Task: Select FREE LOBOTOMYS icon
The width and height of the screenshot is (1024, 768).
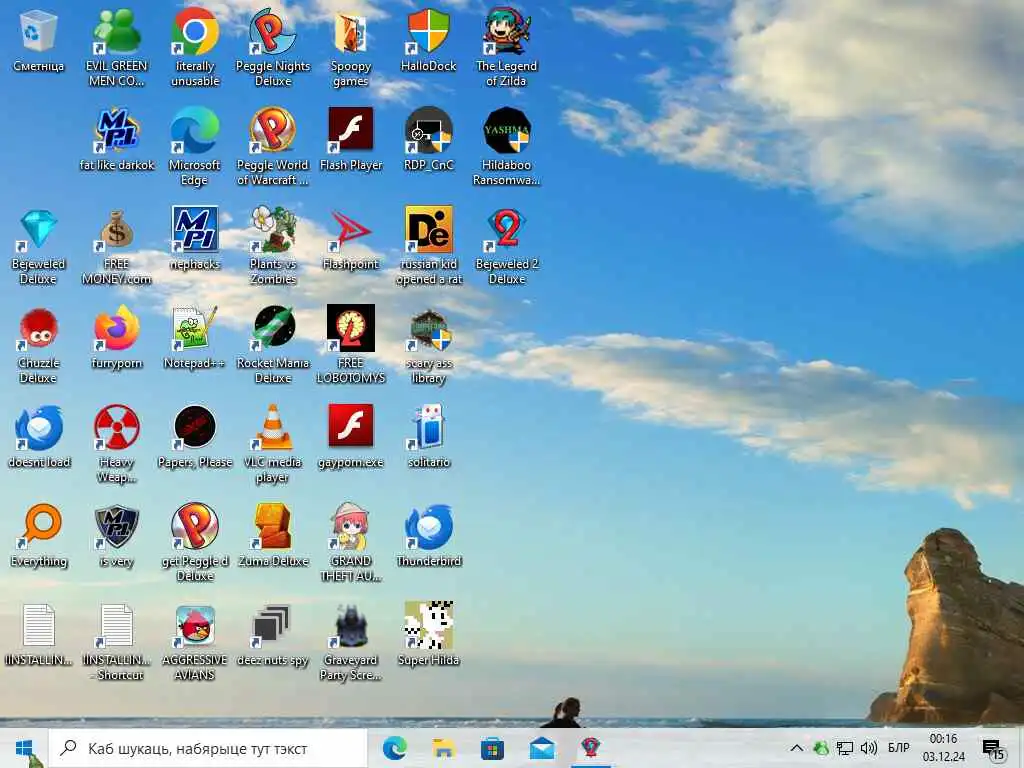Action: pos(351,345)
